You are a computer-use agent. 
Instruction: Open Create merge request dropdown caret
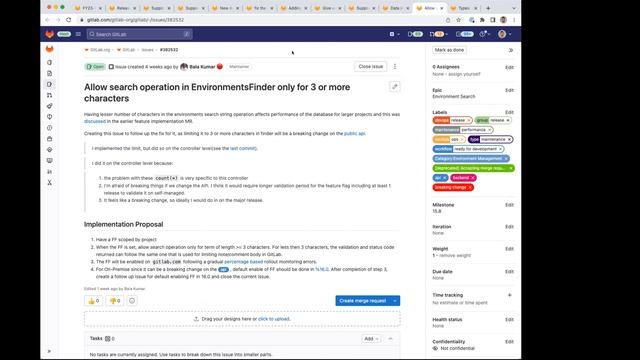(395, 301)
